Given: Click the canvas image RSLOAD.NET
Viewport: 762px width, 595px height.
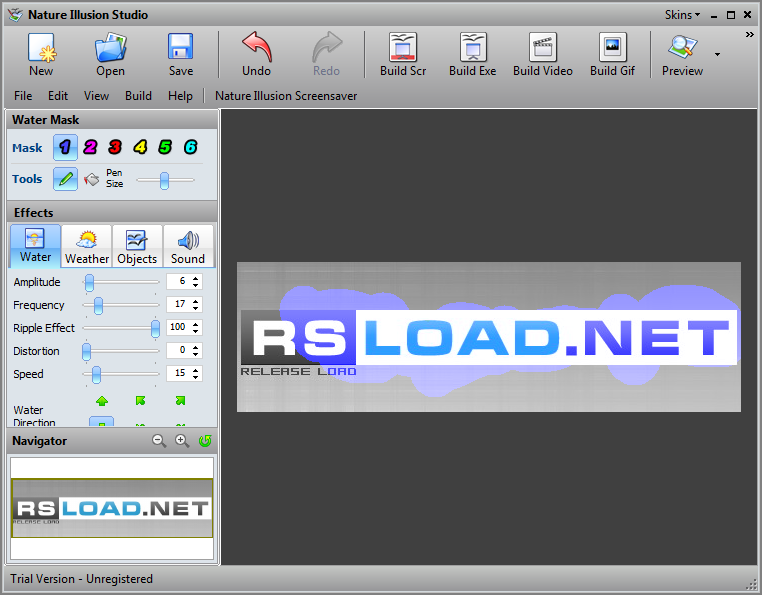Looking at the screenshot, I should point(489,337).
